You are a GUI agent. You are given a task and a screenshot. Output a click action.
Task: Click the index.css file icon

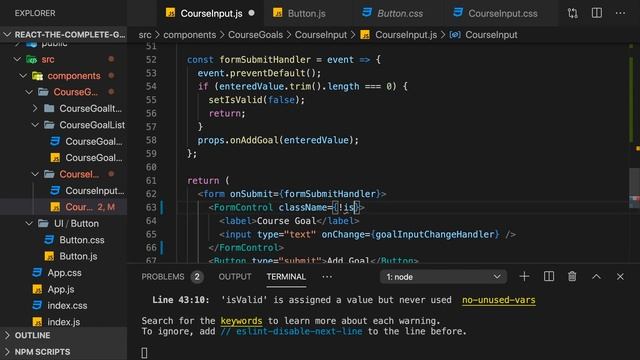click(x=38, y=305)
